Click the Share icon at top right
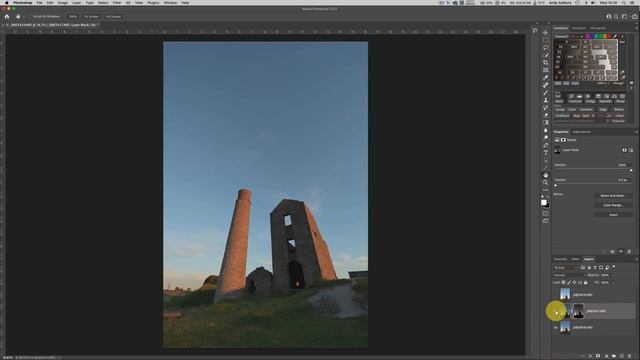The height and width of the screenshot is (360, 640). click(x=634, y=17)
